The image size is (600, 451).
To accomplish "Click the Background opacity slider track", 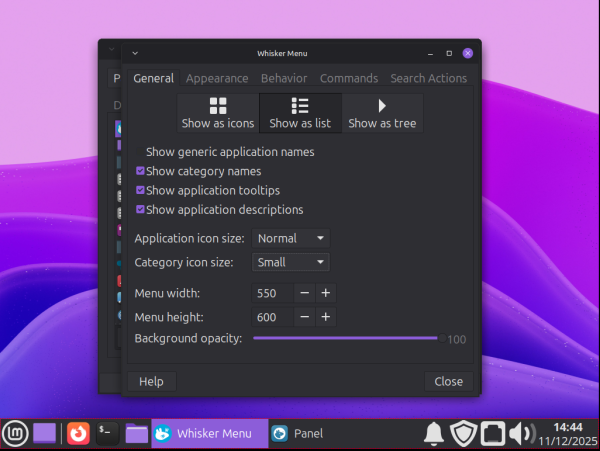I will click(x=349, y=338).
